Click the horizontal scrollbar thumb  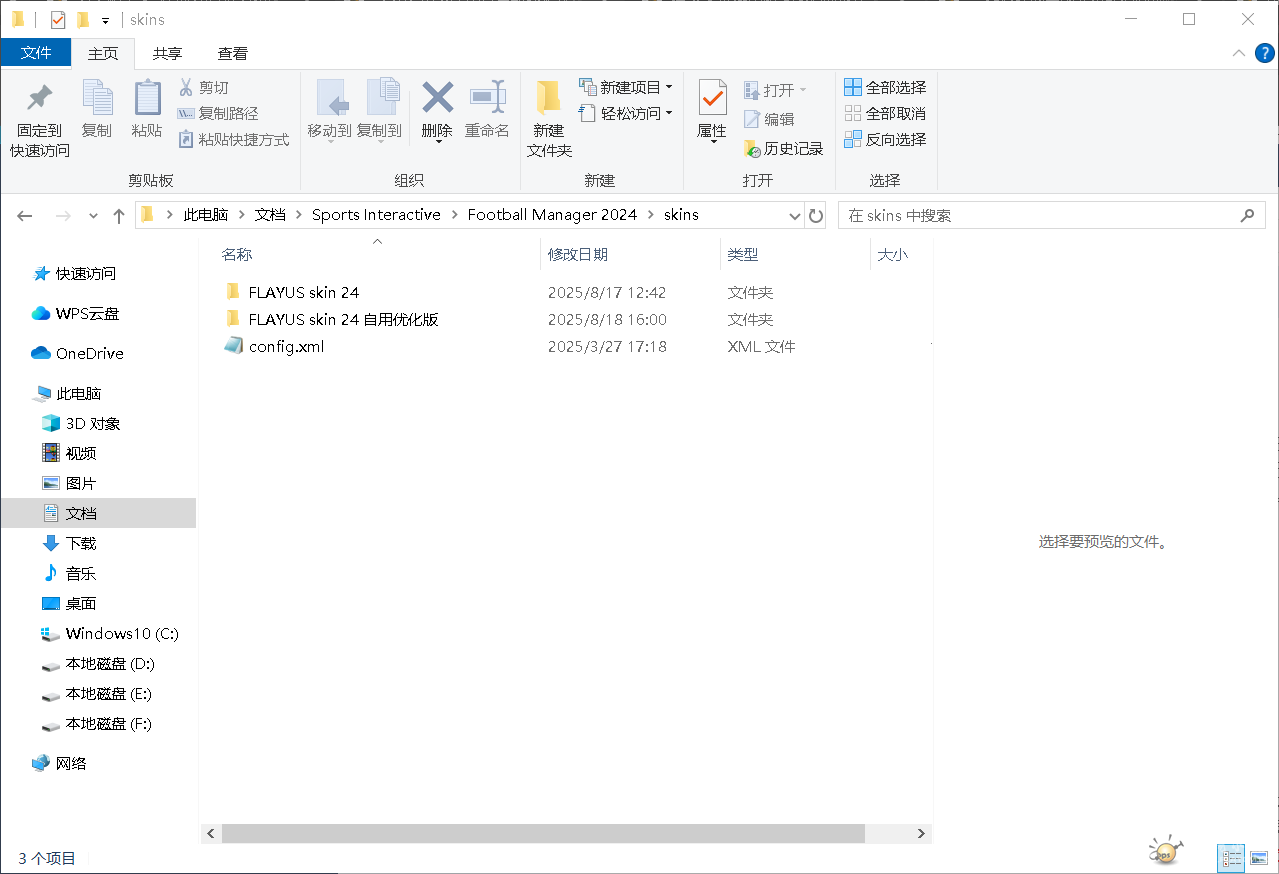(x=543, y=833)
